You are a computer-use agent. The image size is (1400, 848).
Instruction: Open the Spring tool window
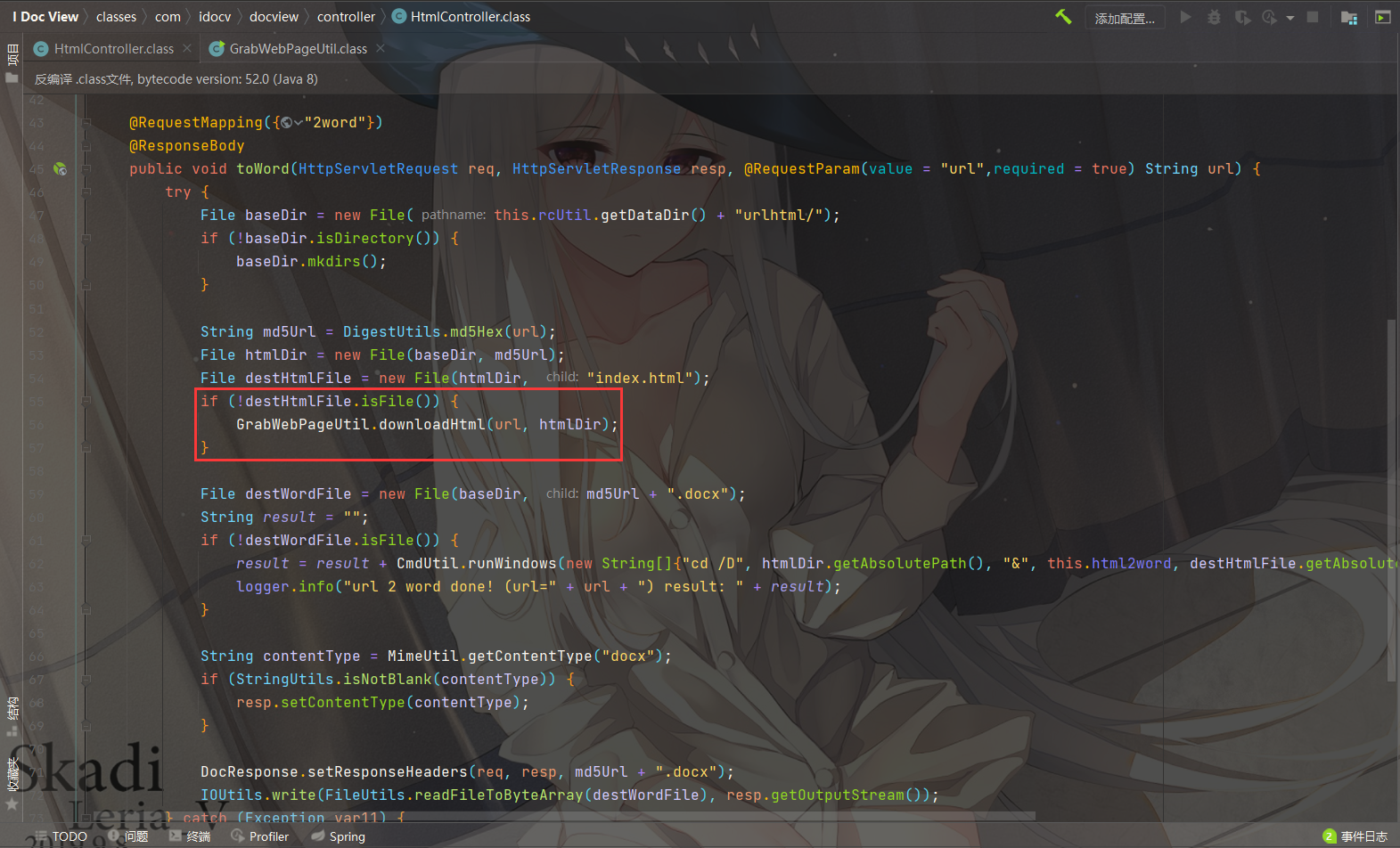pyautogui.click(x=338, y=836)
